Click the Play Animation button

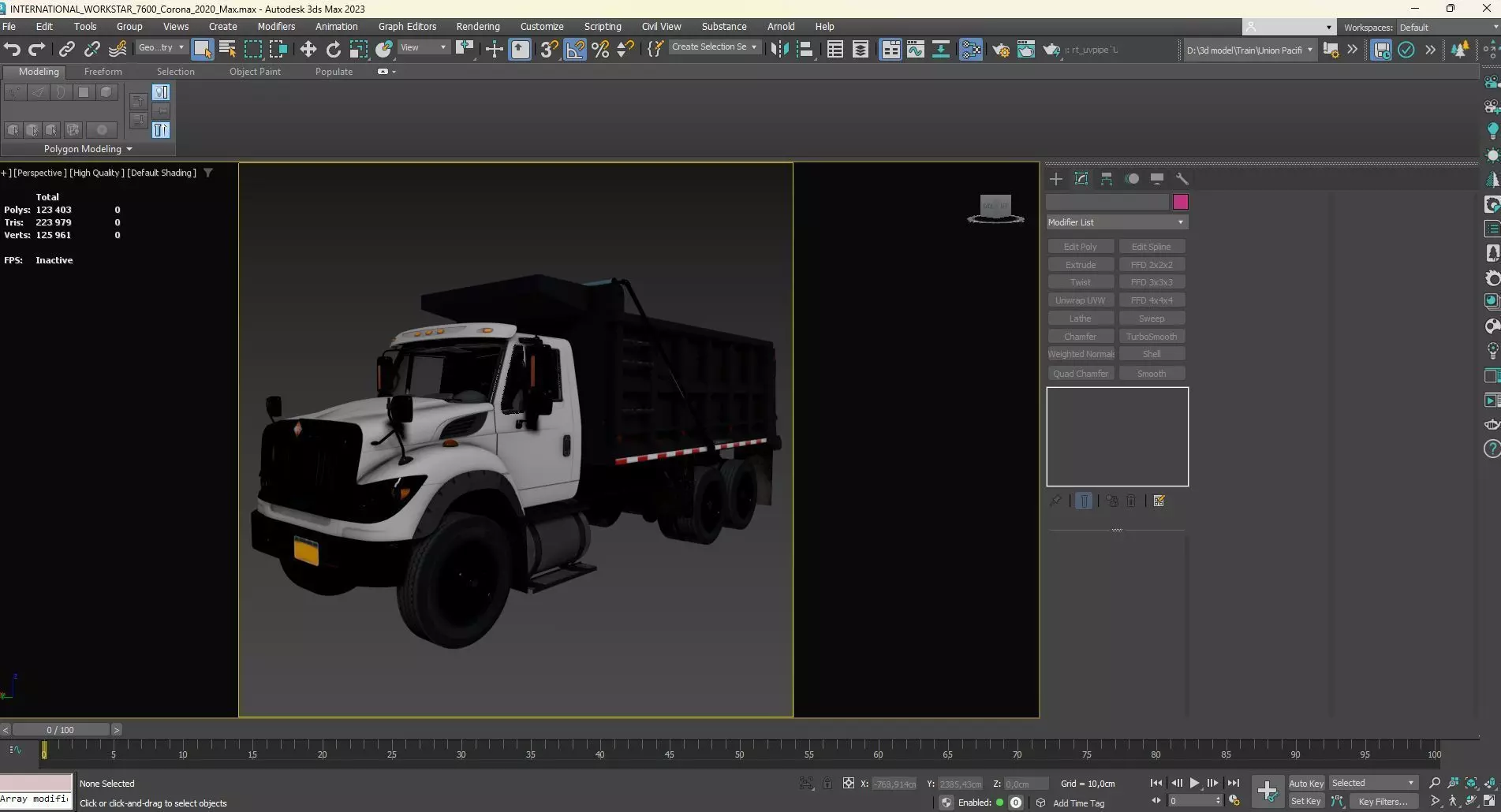click(x=1195, y=783)
